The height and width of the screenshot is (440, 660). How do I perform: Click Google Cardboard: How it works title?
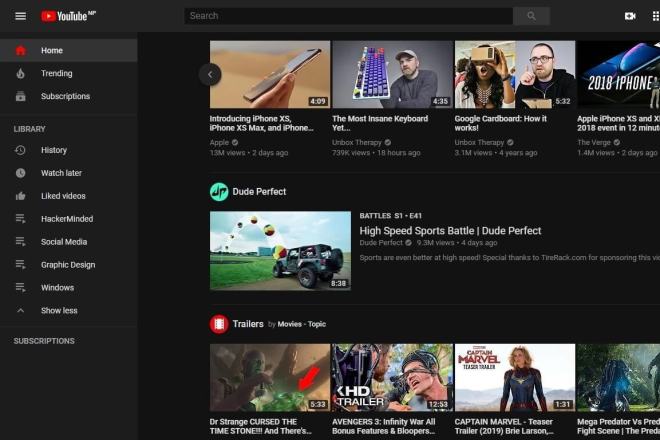[x=500, y=123]
